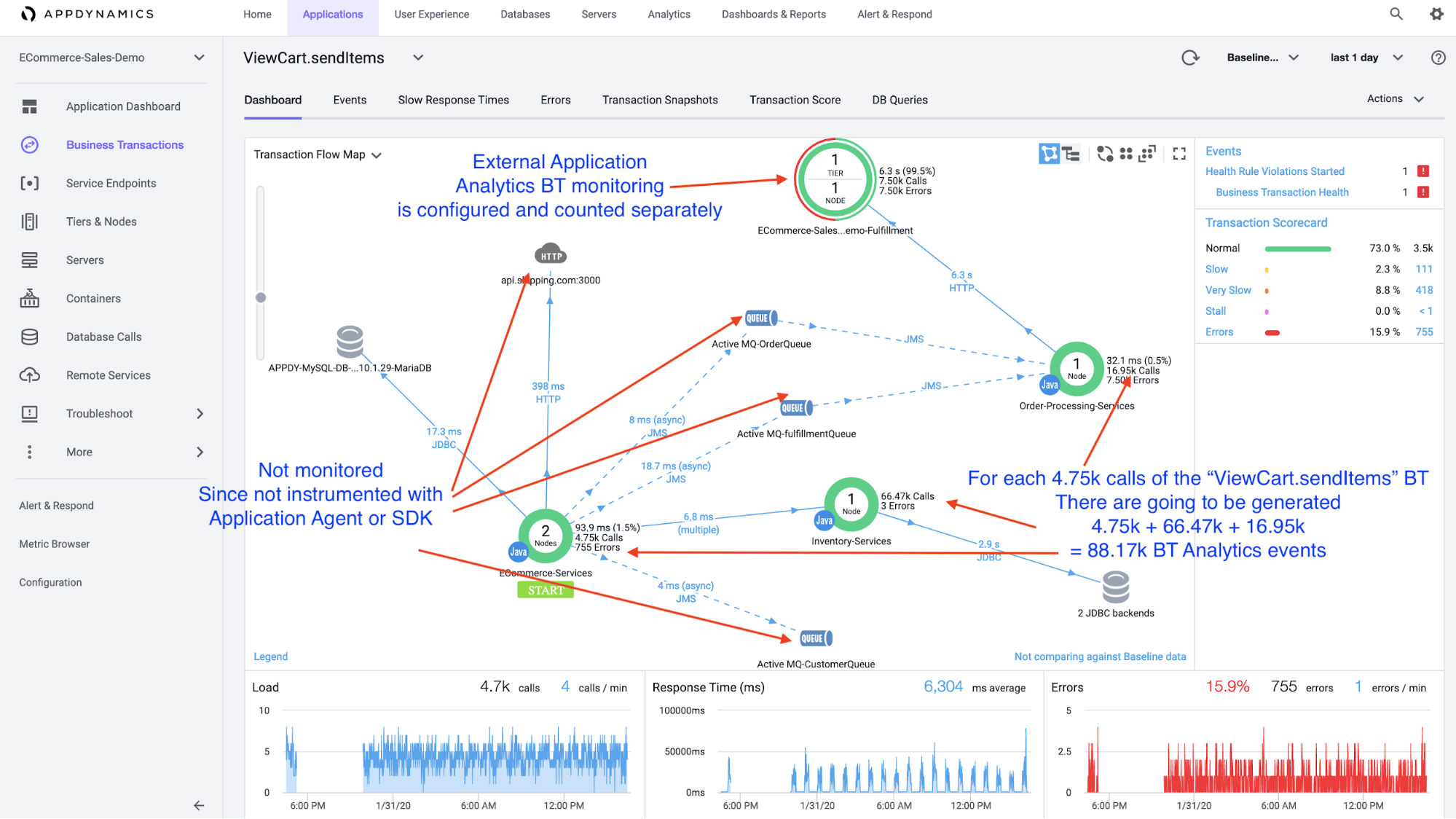This screenshot has height=819, width=1456.
Task: Switch to flow map graph view
Action: (x=1049, y=154)
